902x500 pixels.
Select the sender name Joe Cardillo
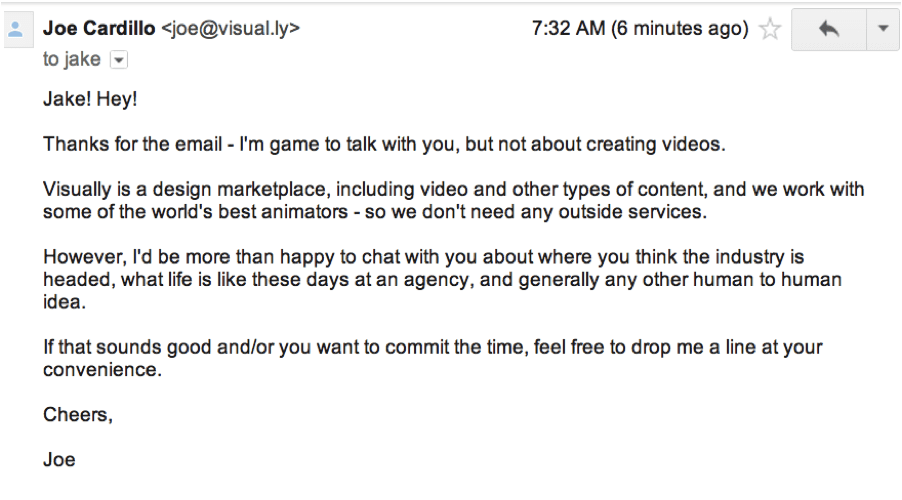99,28
